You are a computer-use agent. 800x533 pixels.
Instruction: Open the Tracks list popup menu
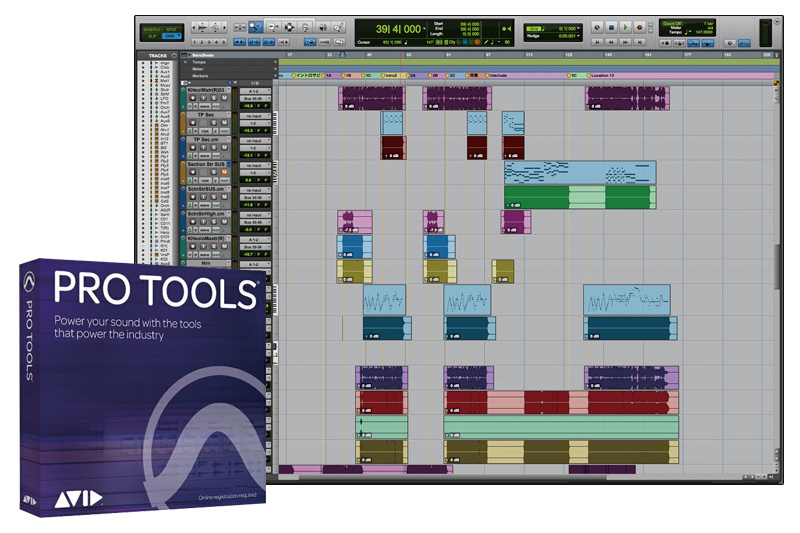point(173,55)
